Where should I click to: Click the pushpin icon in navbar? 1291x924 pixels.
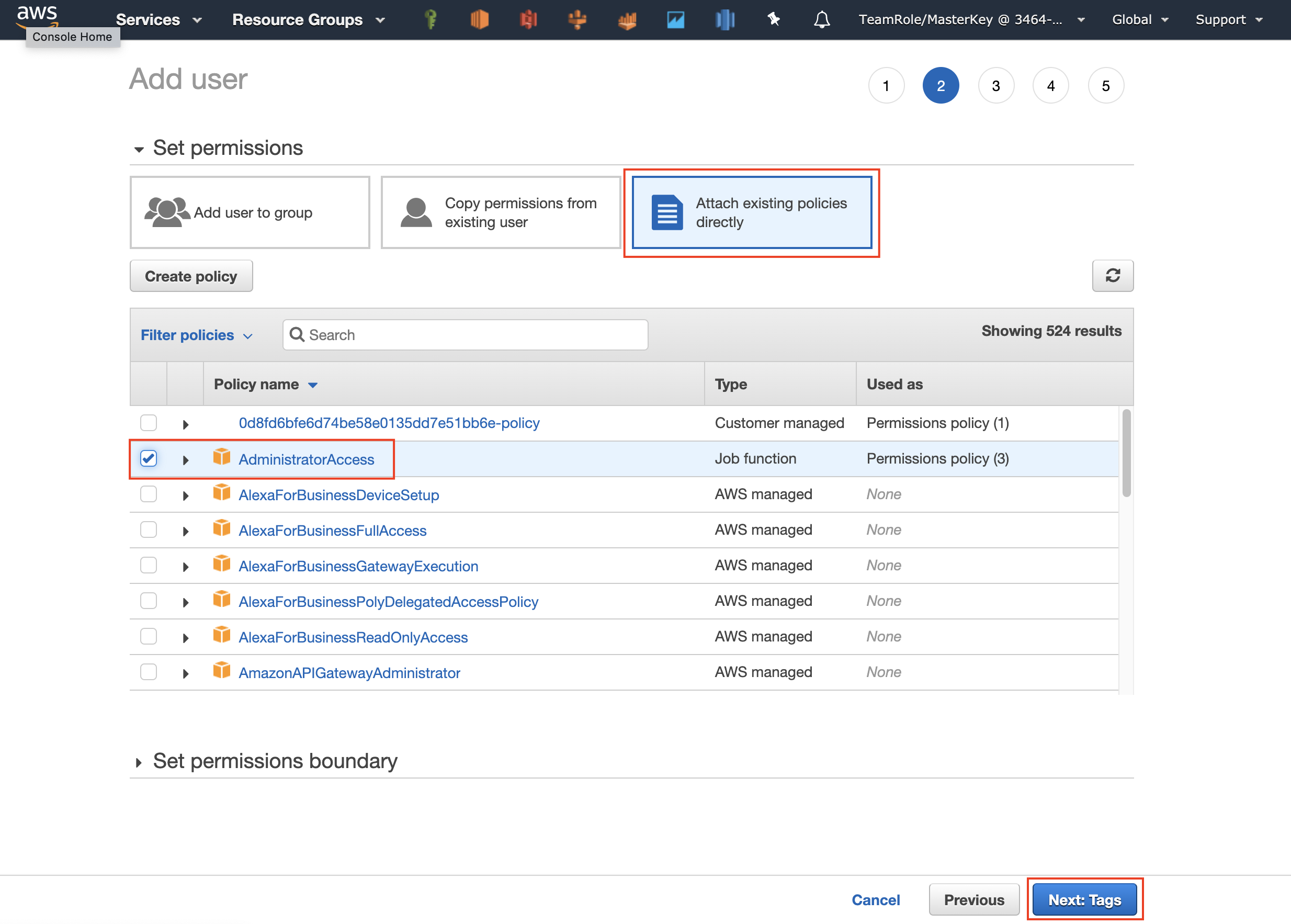tap(774, 20)
